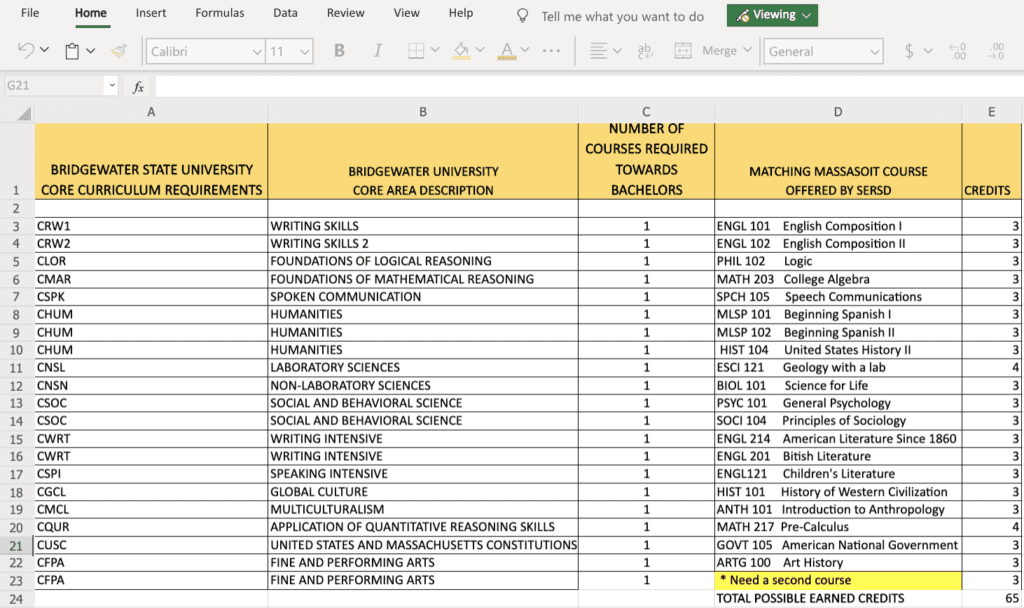Click the Paste clipboard icon
This screenshot has width=1024, height=608.
(72, 51)
